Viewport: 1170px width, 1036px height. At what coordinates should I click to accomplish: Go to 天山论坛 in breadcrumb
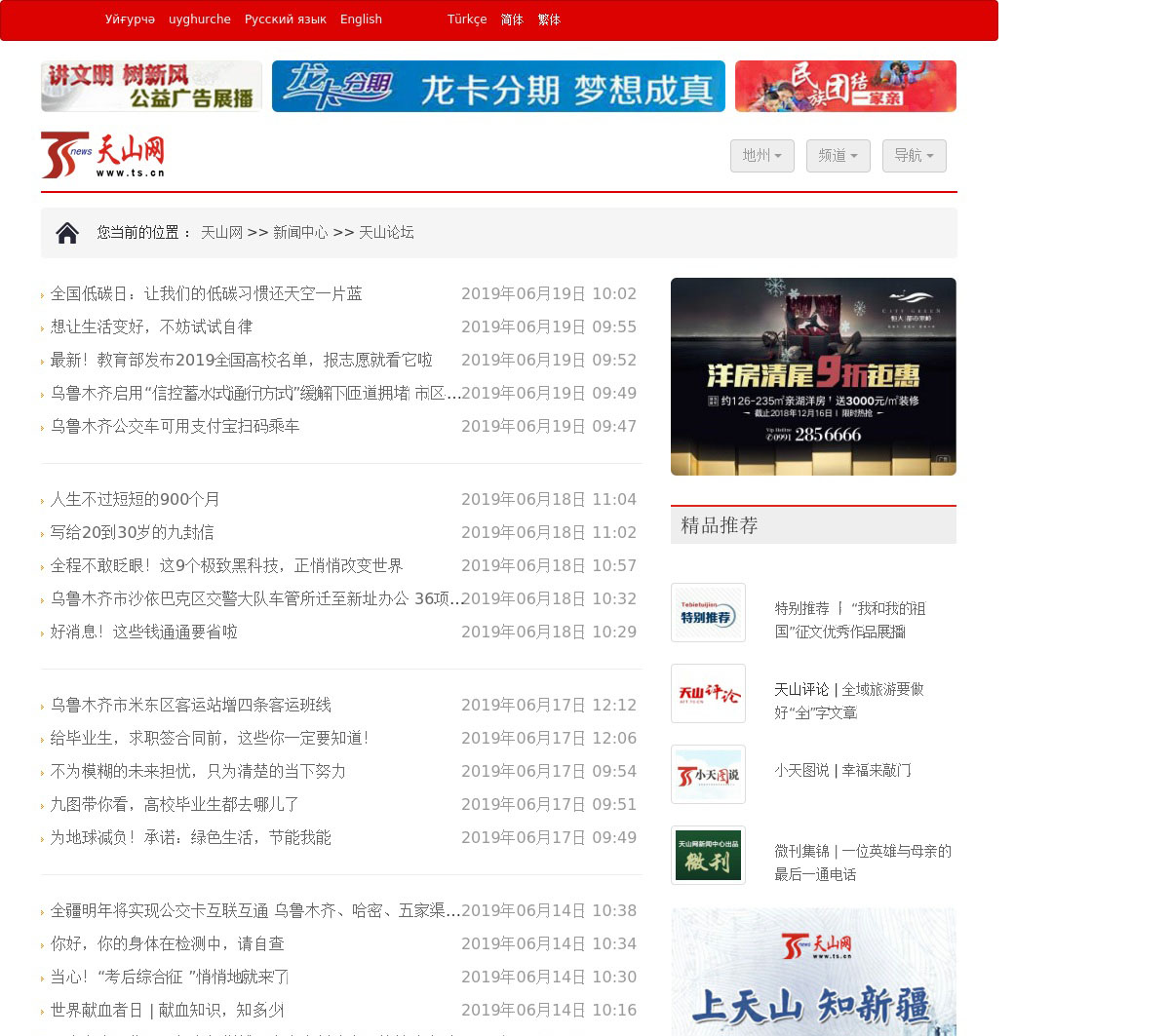click(x=386, y=233)
